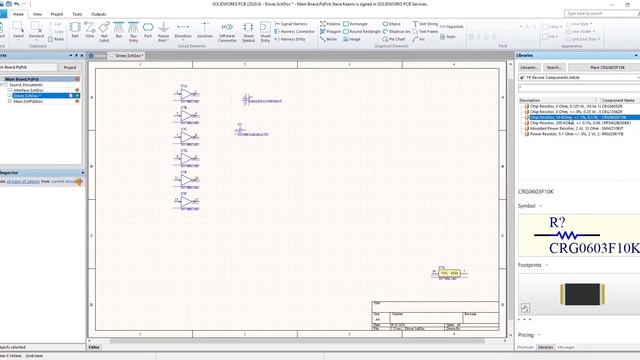This screenshot has height=360, width=640.
Task: Open the Outputs ribbon tab
Action: pyautogui.click(x=98, y=14)
